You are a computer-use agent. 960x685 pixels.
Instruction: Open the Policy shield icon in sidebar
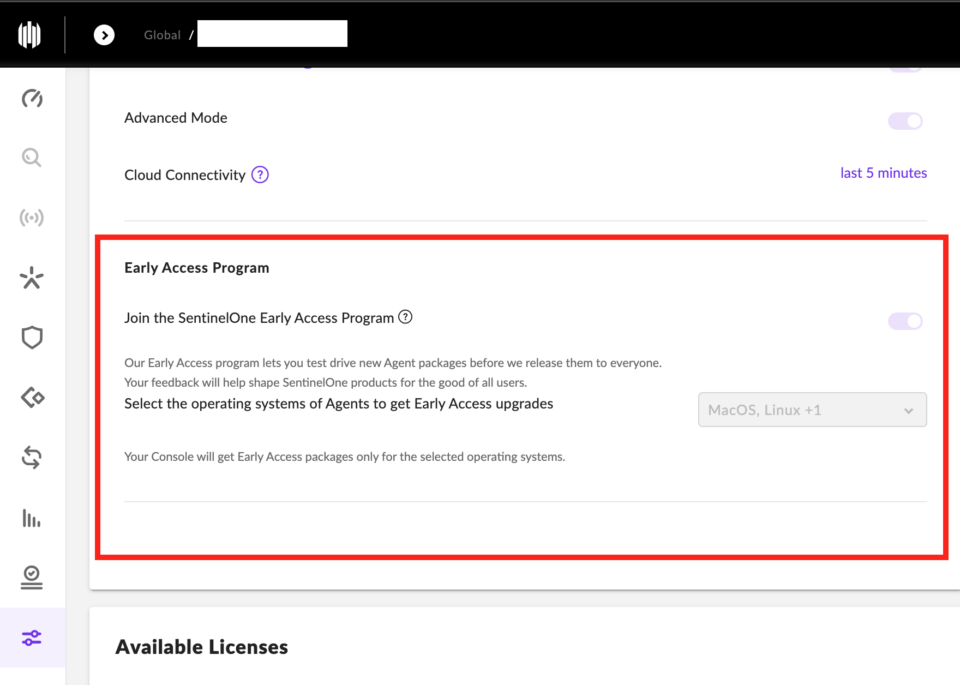[x=31, y=337]
